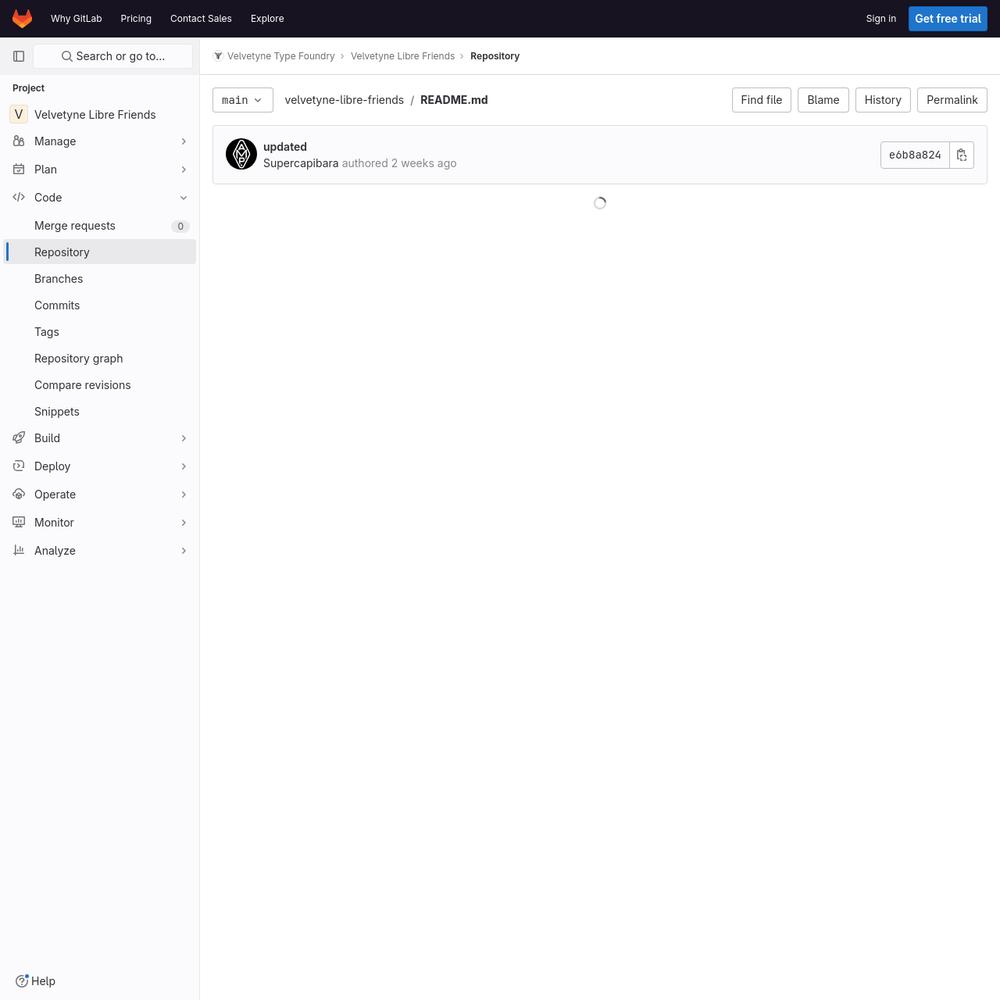This screenshot has height=1000, width=1000.
Task: Open Velvetyne Type Foundry breadcrumb
Action: [281, 56]
